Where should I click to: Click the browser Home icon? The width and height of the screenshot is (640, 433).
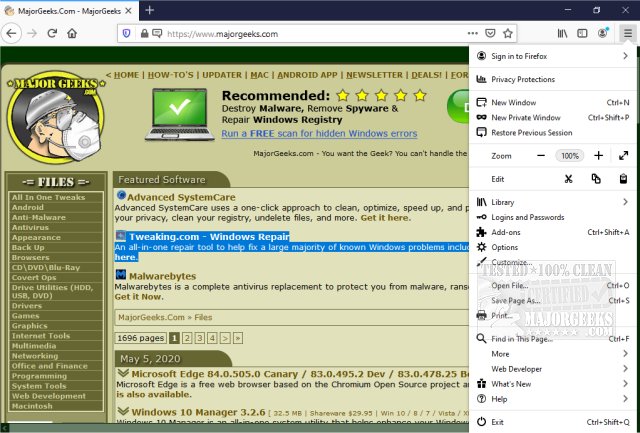click(x=72, y=33)
